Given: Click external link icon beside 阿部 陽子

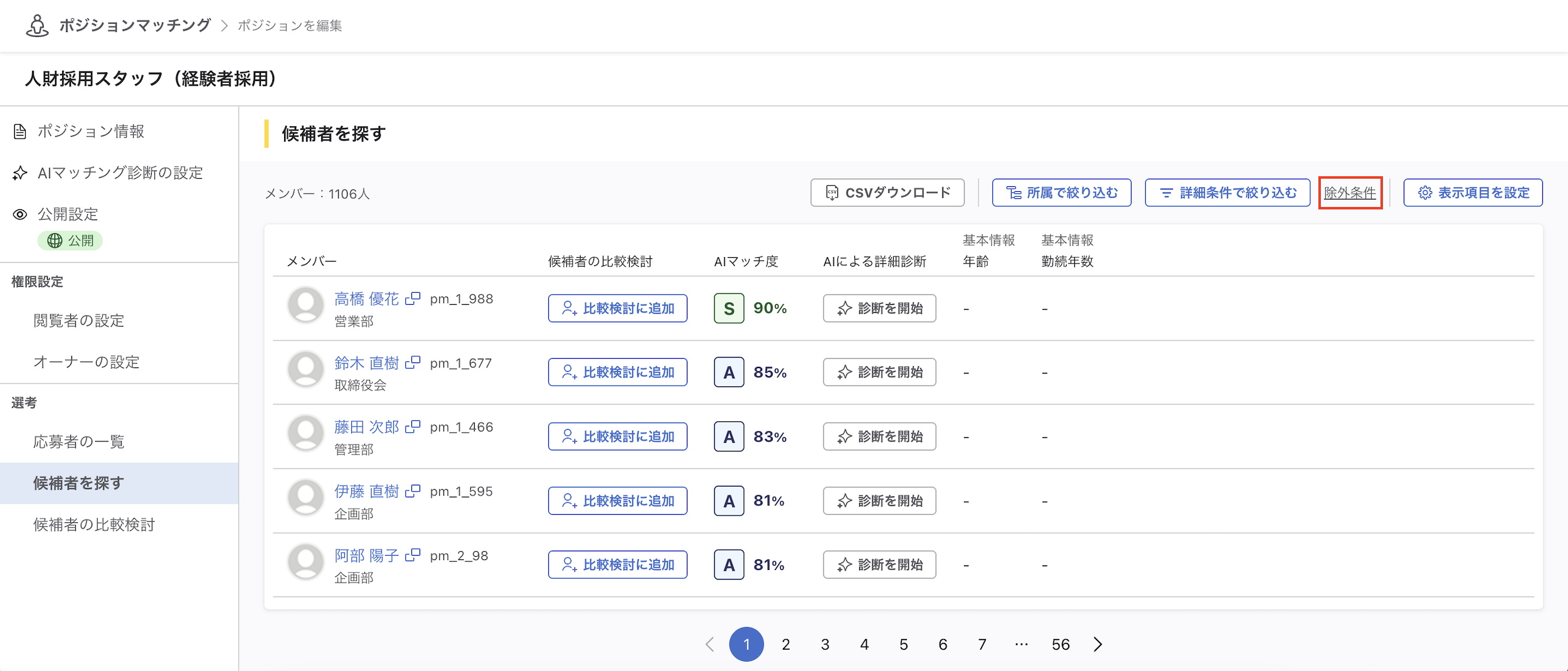Looking at the screenshot, I should point(413,555).
